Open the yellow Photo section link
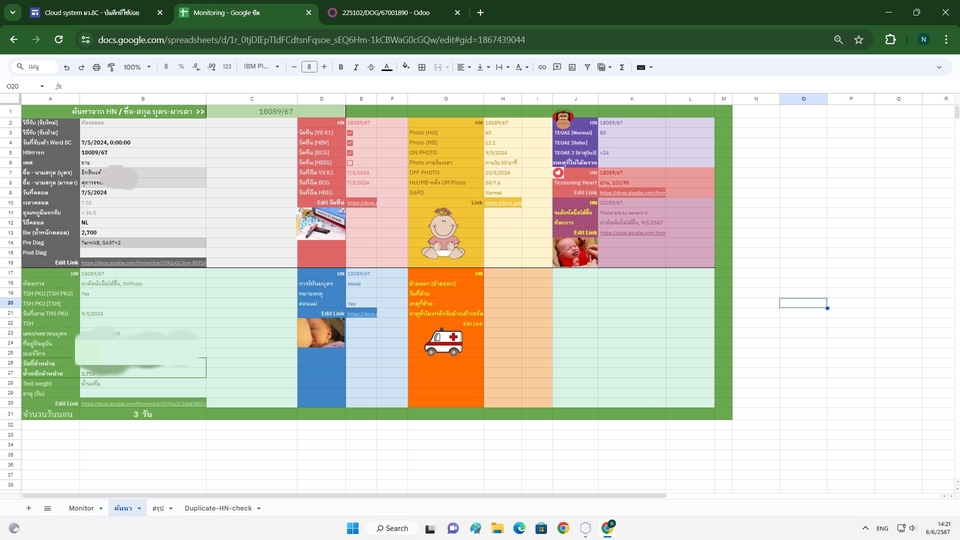 [x=503, y=203]
